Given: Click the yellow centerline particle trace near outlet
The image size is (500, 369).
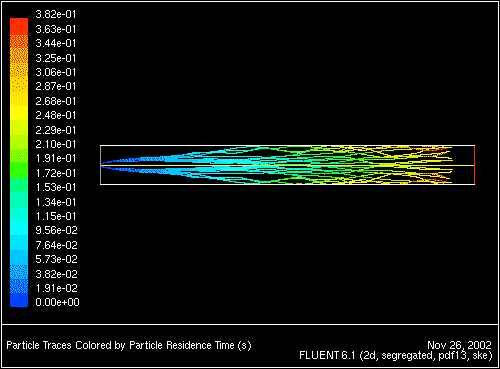Looking at the screenshot, I should (x=463, y=165).
